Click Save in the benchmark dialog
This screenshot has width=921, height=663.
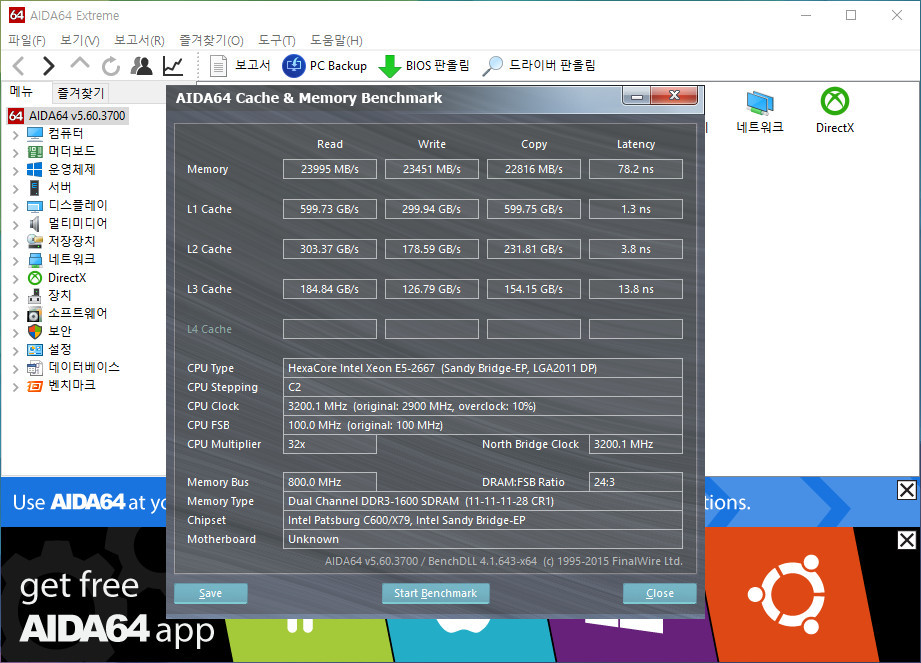tap(210, 593)
